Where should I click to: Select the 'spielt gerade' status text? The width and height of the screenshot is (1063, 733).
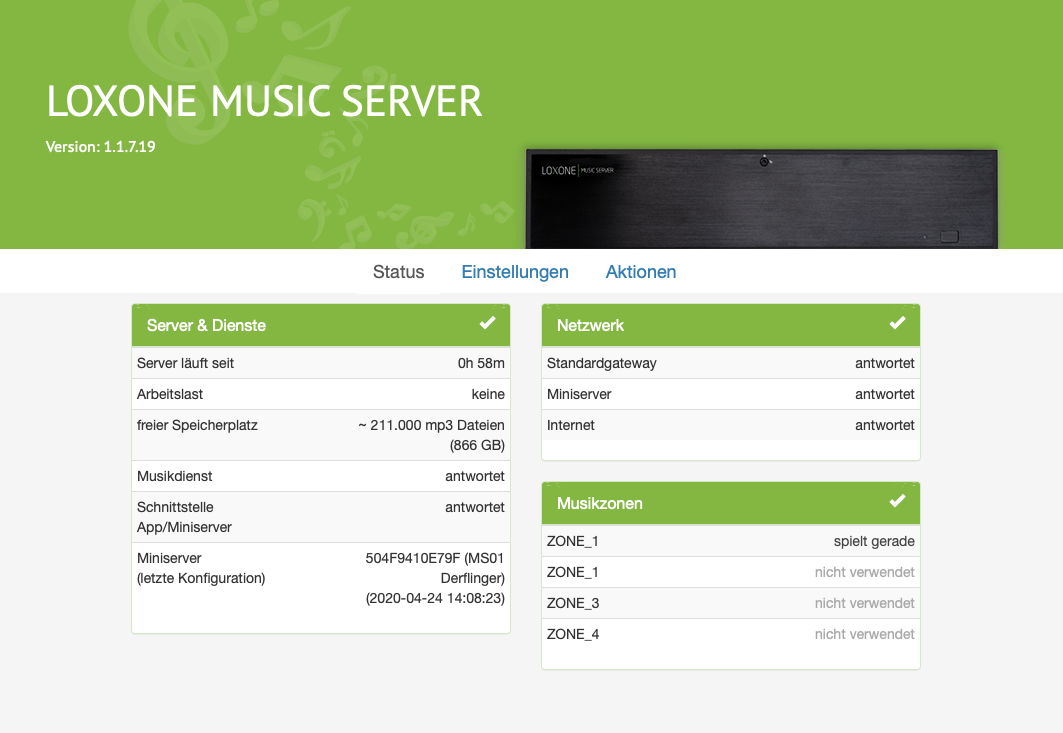pos(874,542)
